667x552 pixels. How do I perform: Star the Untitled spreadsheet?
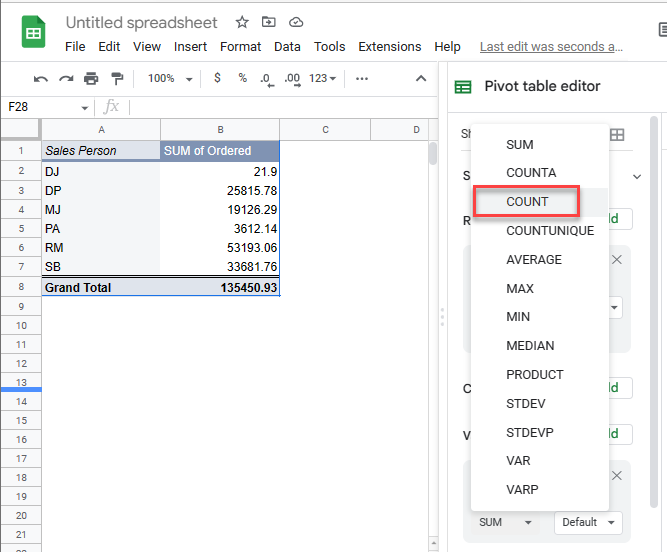pos(242,22)
